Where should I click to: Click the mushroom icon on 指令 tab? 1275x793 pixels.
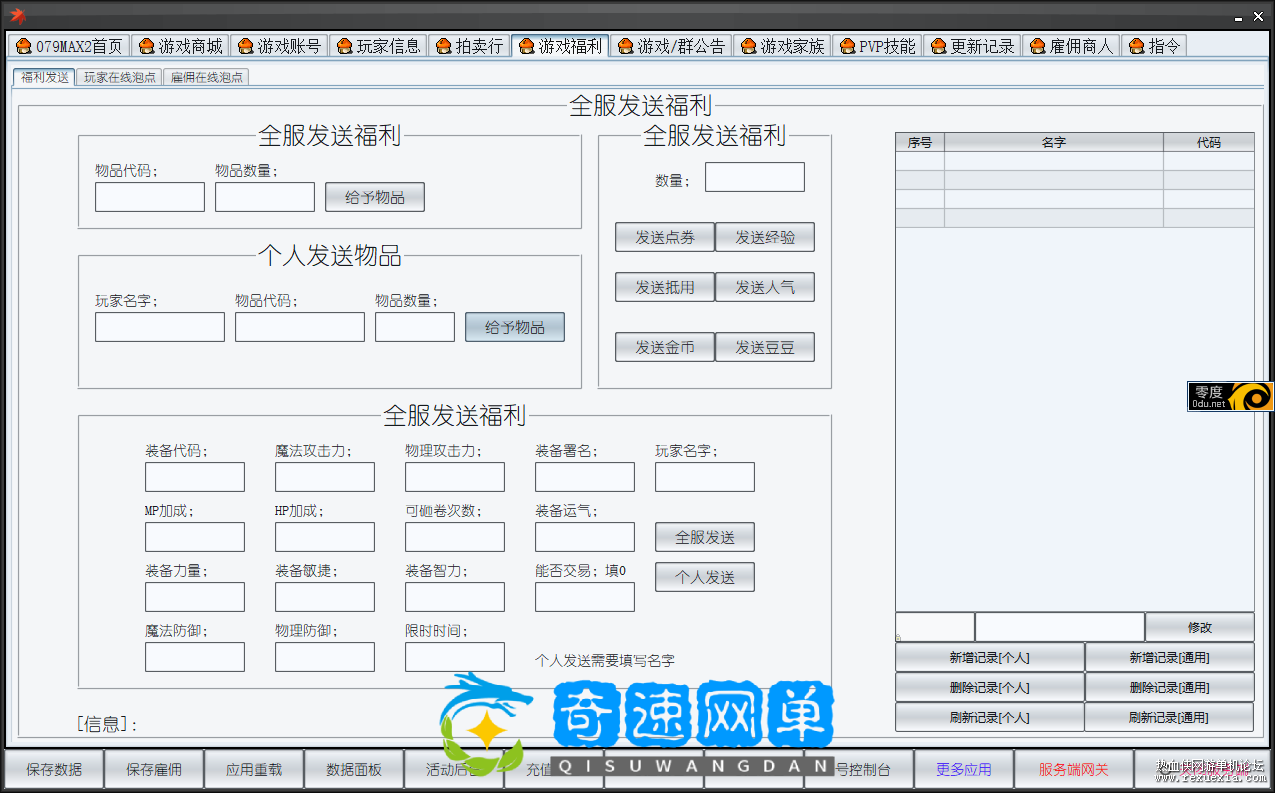click(x=1136, y=46)
